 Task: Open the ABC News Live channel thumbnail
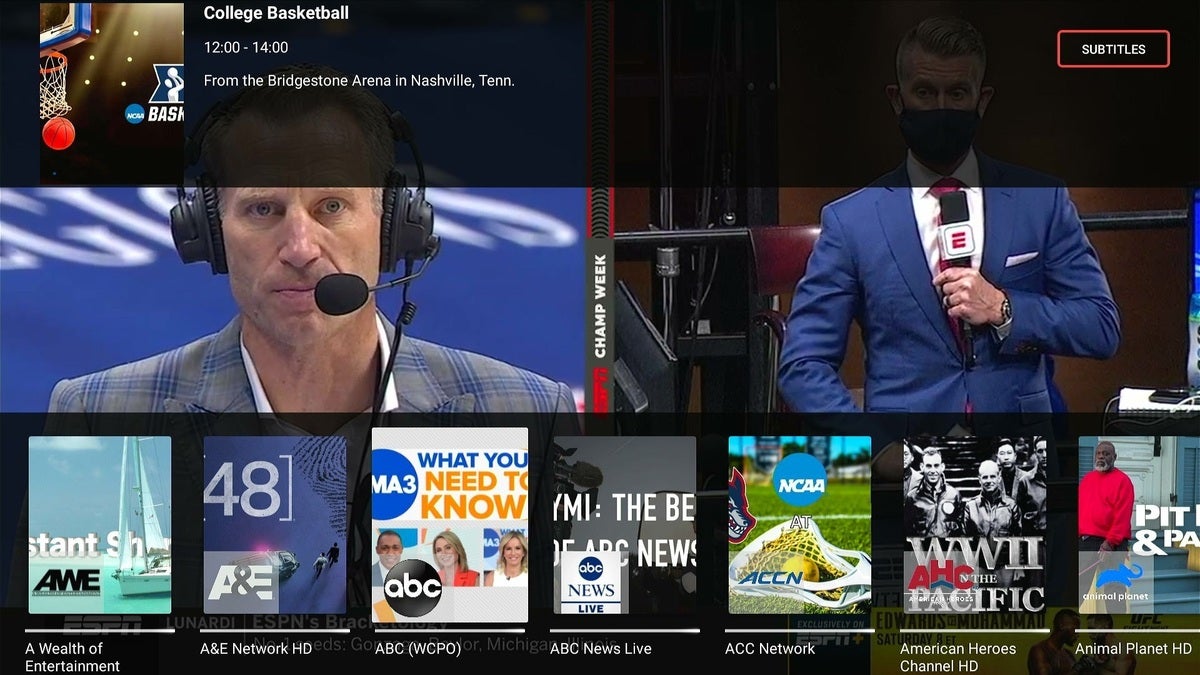625,525
